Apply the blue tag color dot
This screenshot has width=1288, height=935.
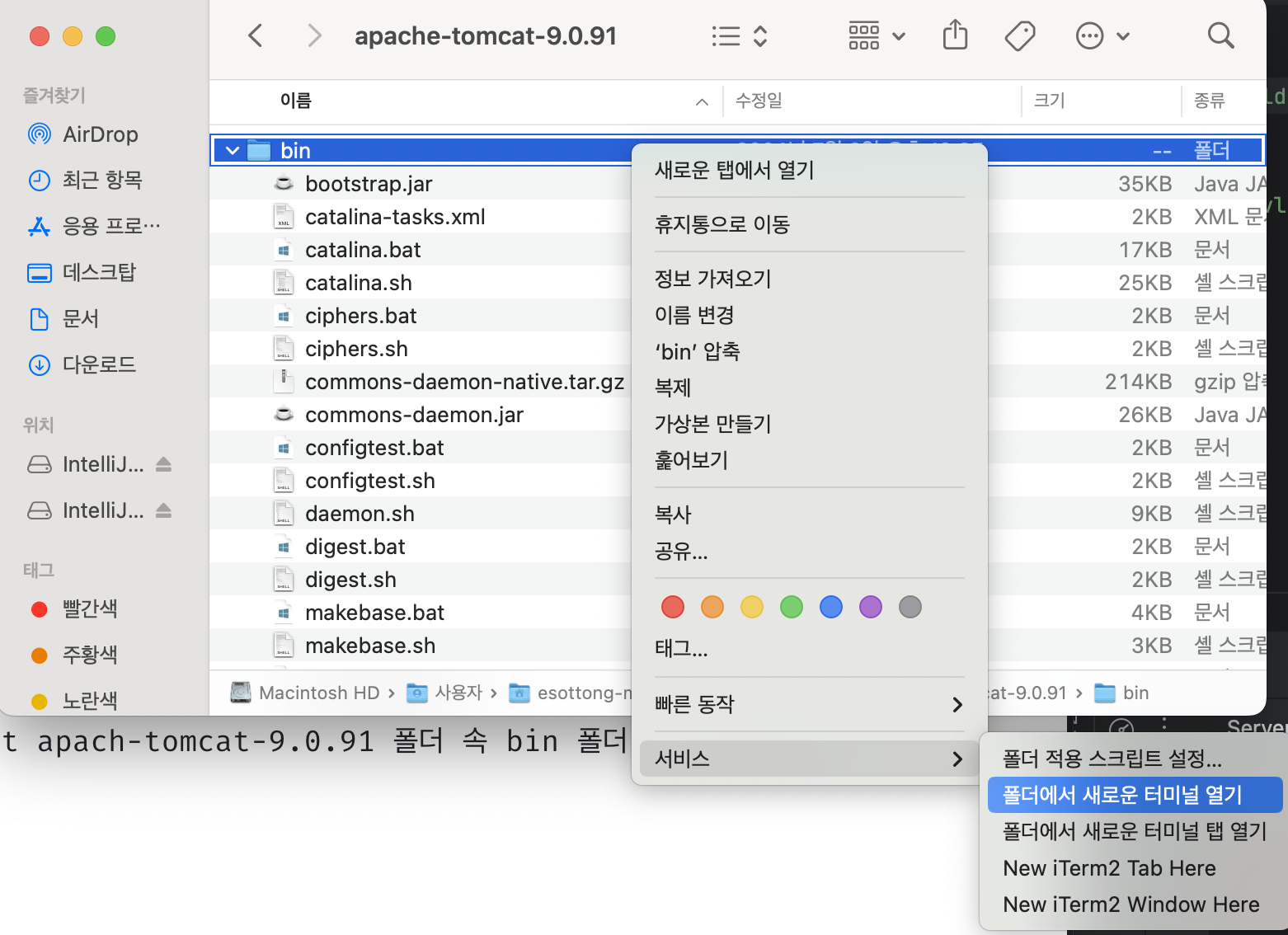(831, 608)
